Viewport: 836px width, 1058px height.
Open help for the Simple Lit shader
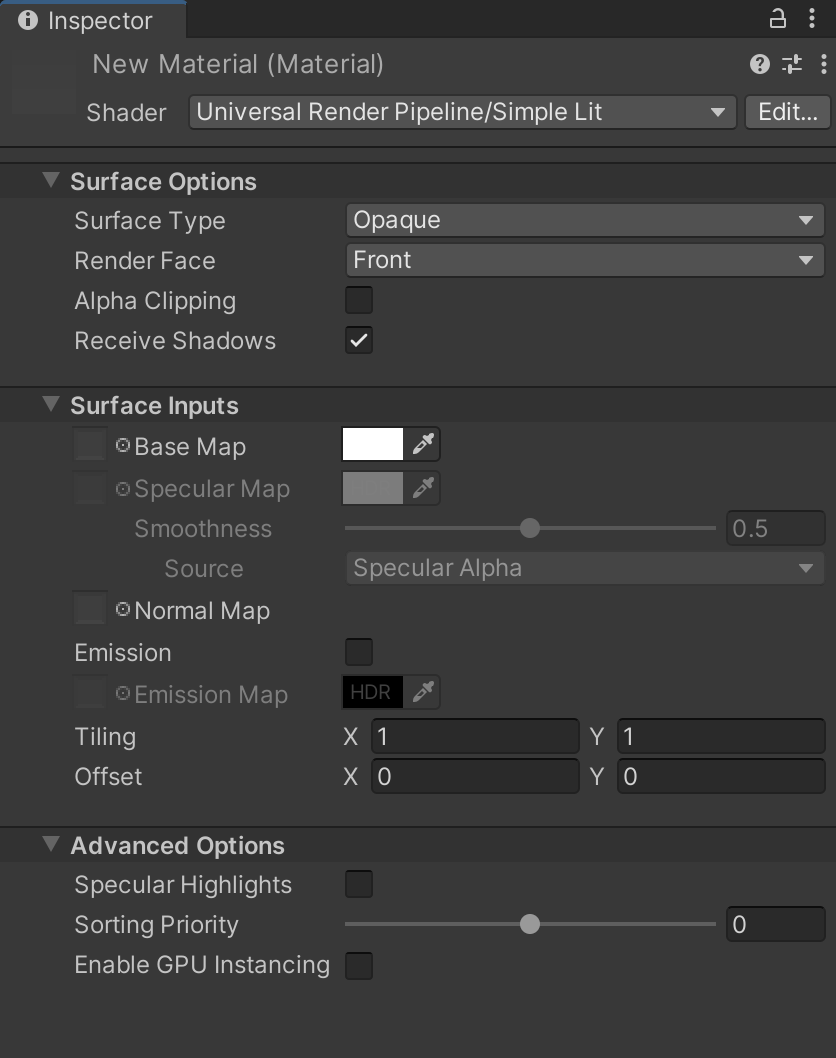(x=761, y=64)
